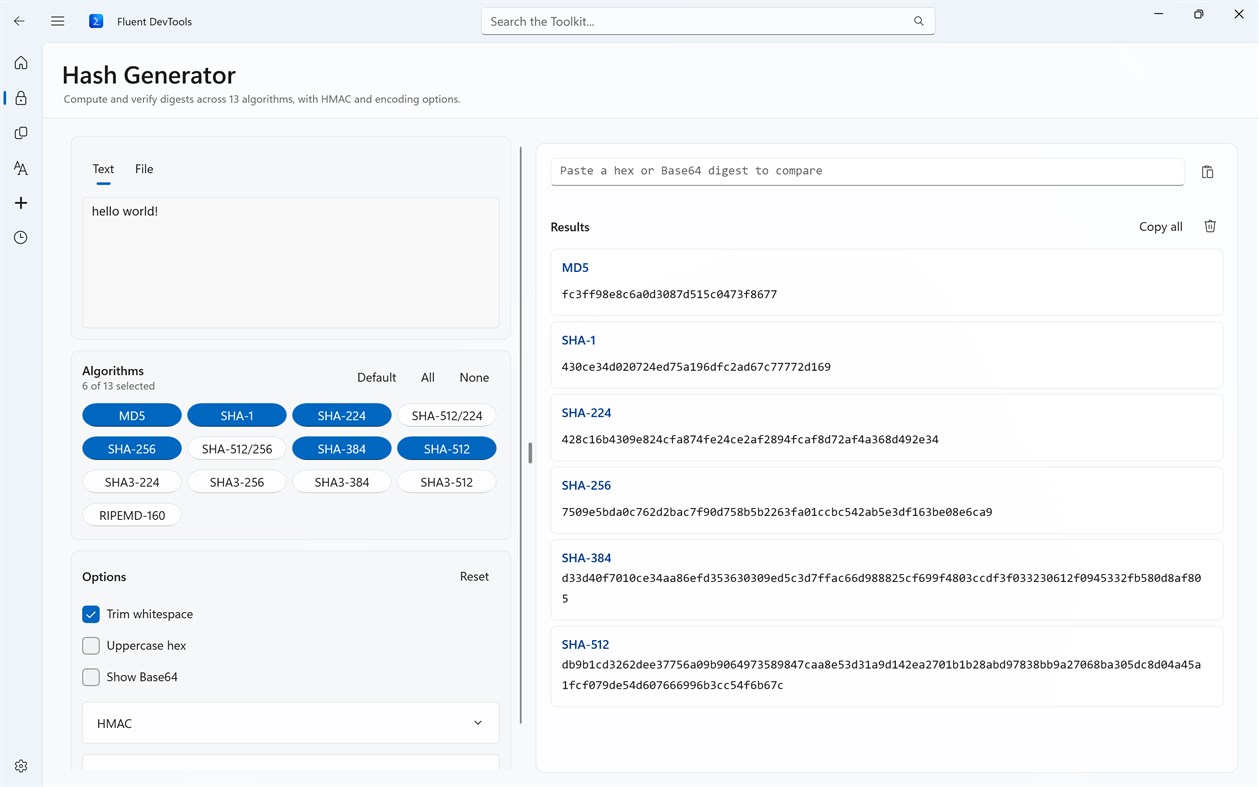Click the search magnifier icon

click(x=918, y=21)
